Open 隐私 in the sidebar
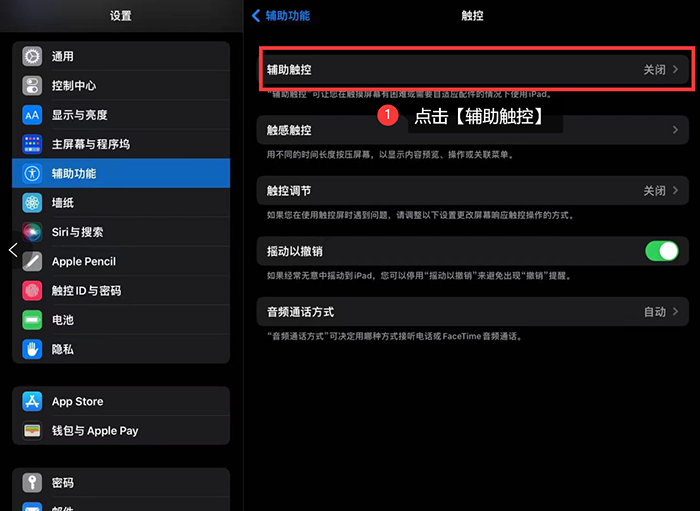The width and height of the screenshot is (700, 511). pyautogui.click(x=121, y=349)
